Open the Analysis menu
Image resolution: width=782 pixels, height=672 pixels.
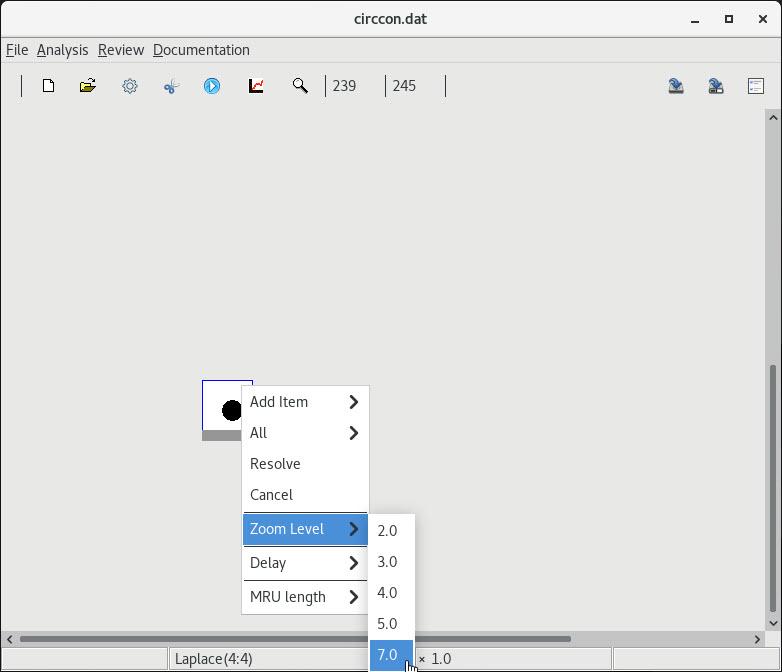pos(62,50)
